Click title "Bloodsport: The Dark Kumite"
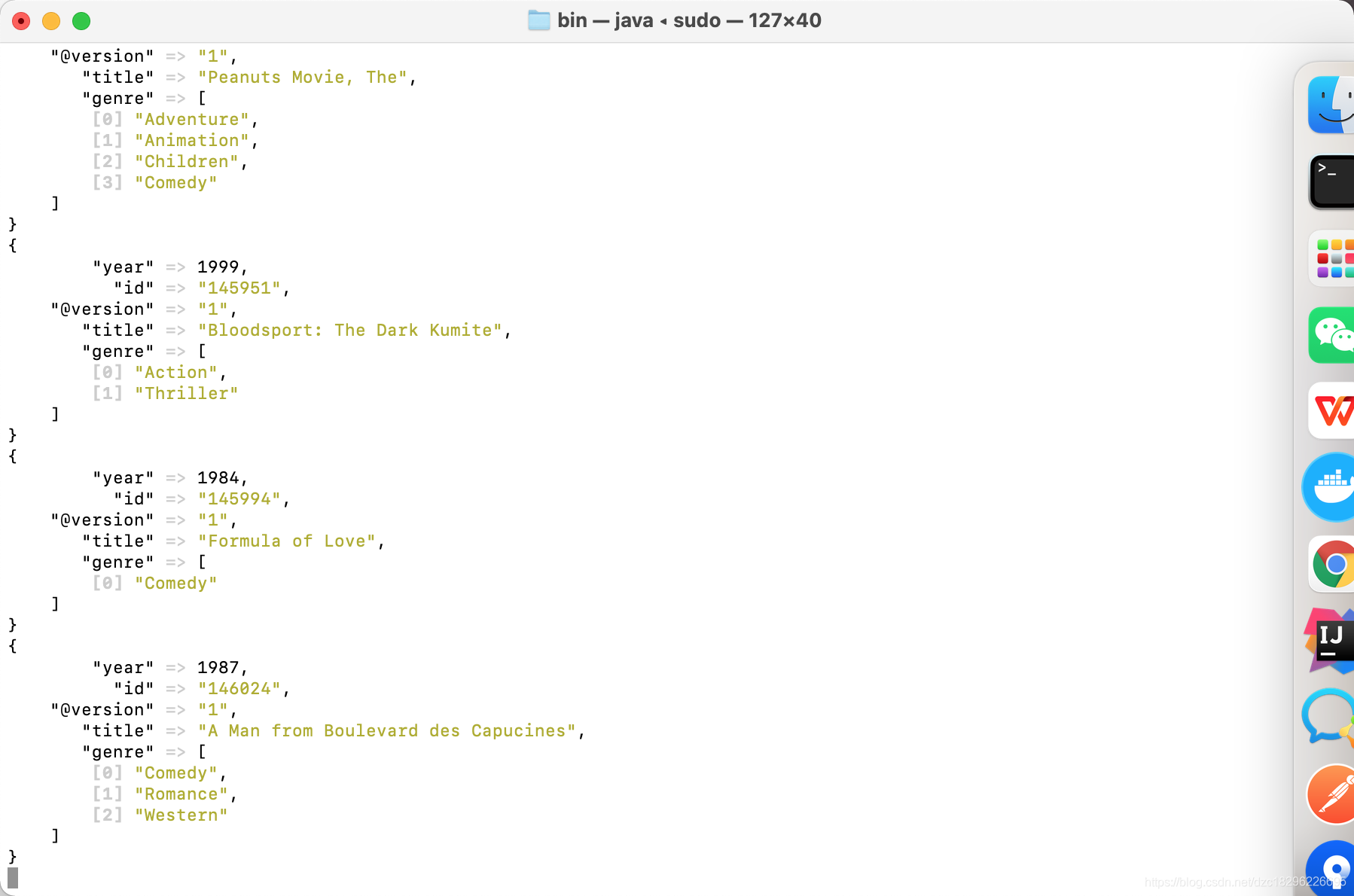 [350, 331]
